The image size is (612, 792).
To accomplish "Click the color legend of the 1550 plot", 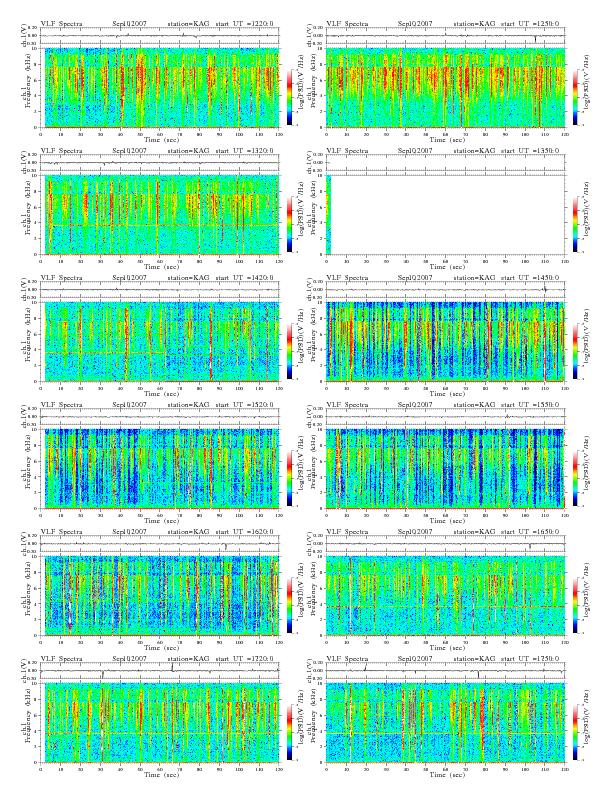I will 576,478.
